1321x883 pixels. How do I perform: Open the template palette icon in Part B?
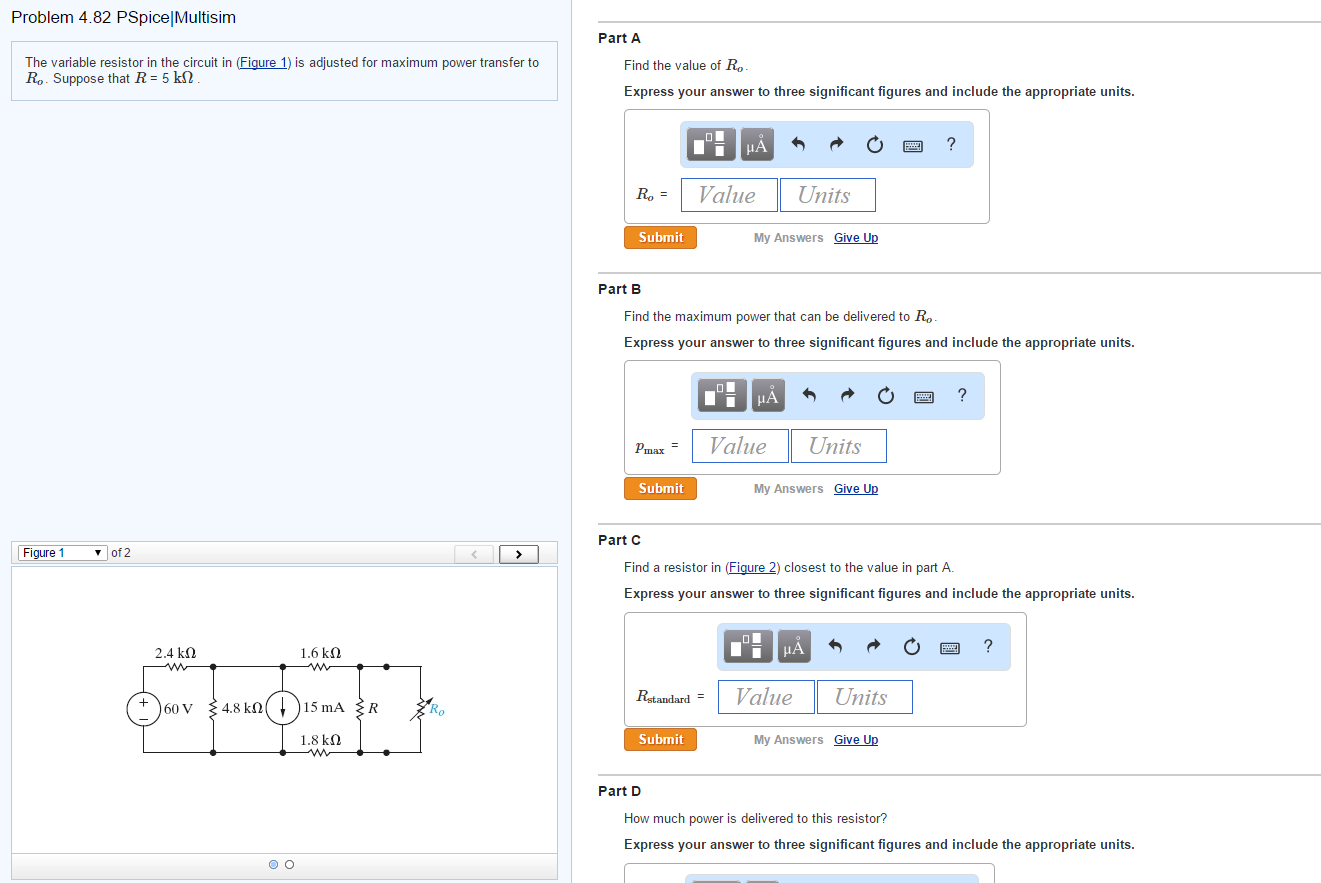coord(721,395)
